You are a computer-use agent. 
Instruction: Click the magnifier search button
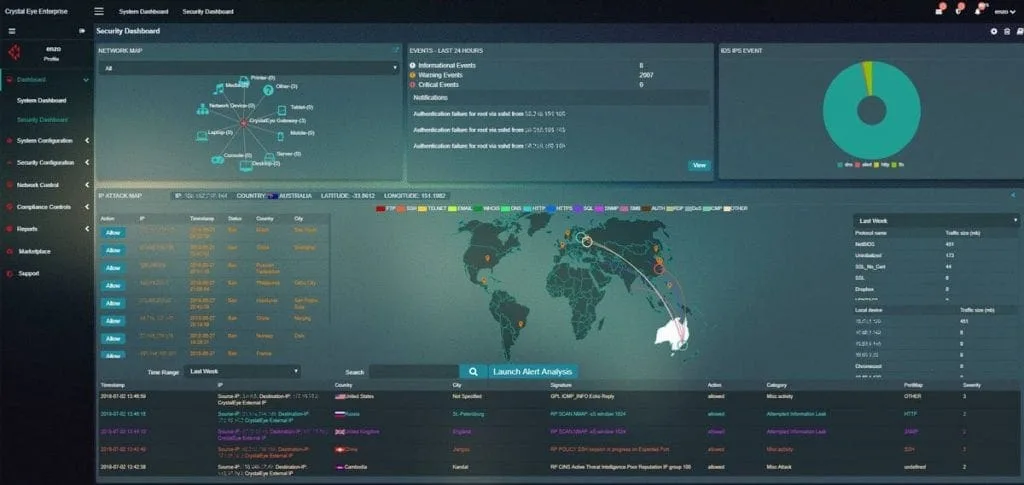(473, 371)
